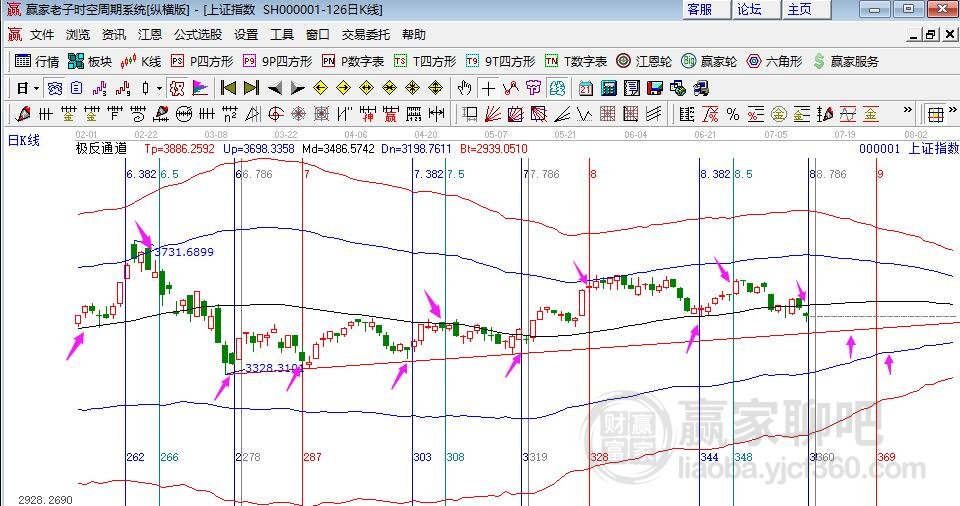The image size is (960, 506).
Task: Jump to last bar with skip-end icon
Action: tap(251, 88)
